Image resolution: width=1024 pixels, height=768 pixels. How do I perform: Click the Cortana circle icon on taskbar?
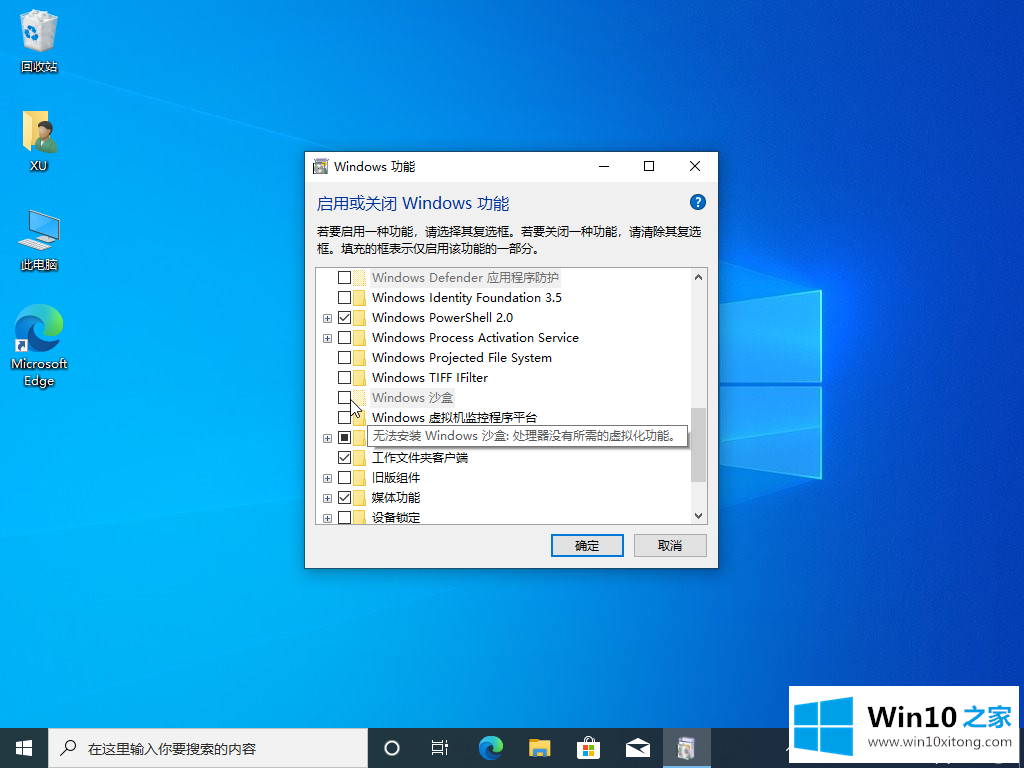(392, 748)
